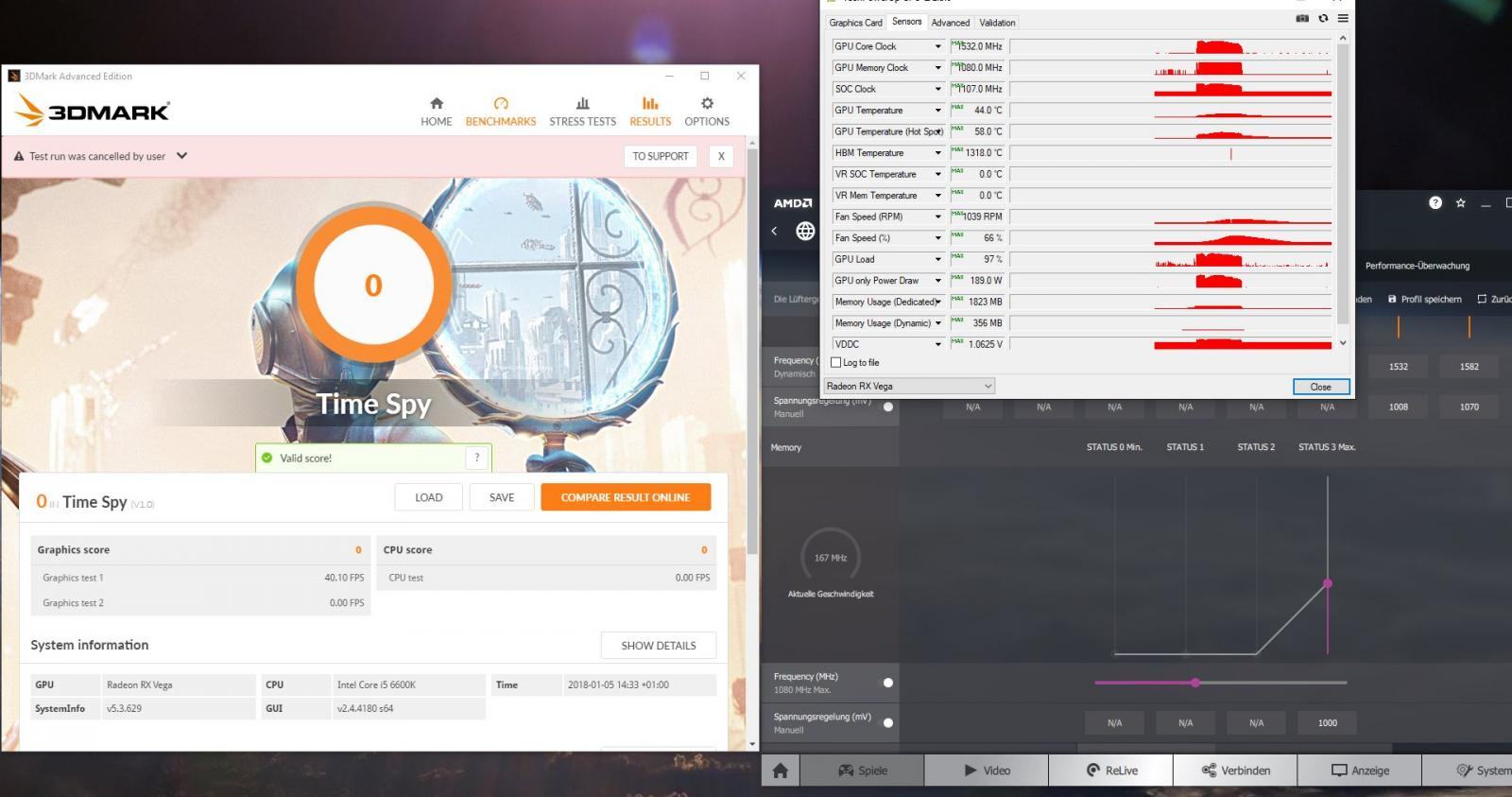Screen dimensions: 1512x797
Task: Click LOAD result button
Action: pos(428,497)
